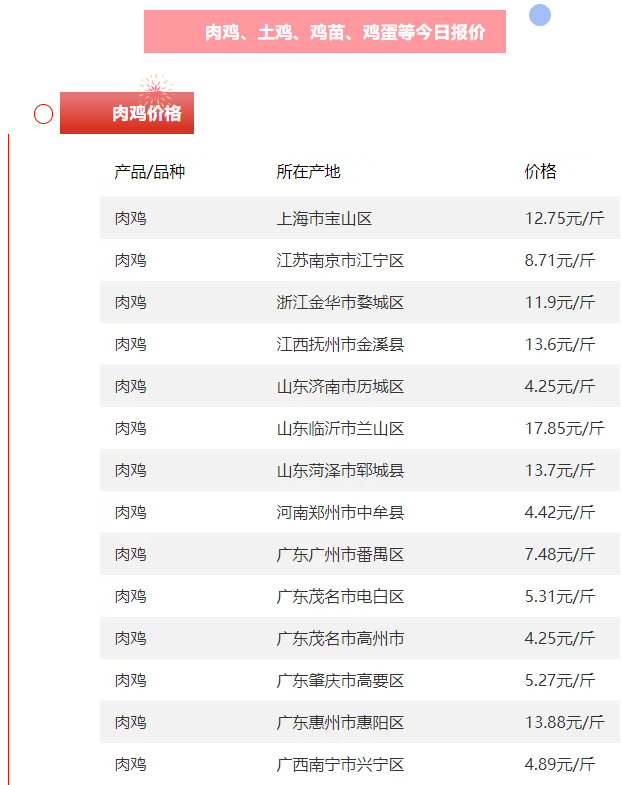Click the 5.31元/斤 price cell
621x785 pixels.
tap(560, 596)
